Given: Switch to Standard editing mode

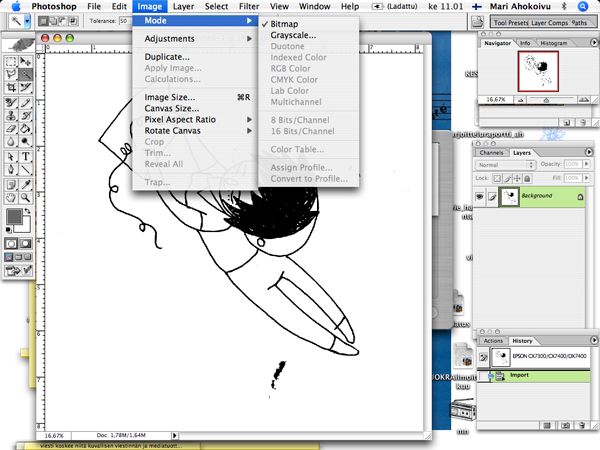Looking at the screenshot, I should click(11, 244).
